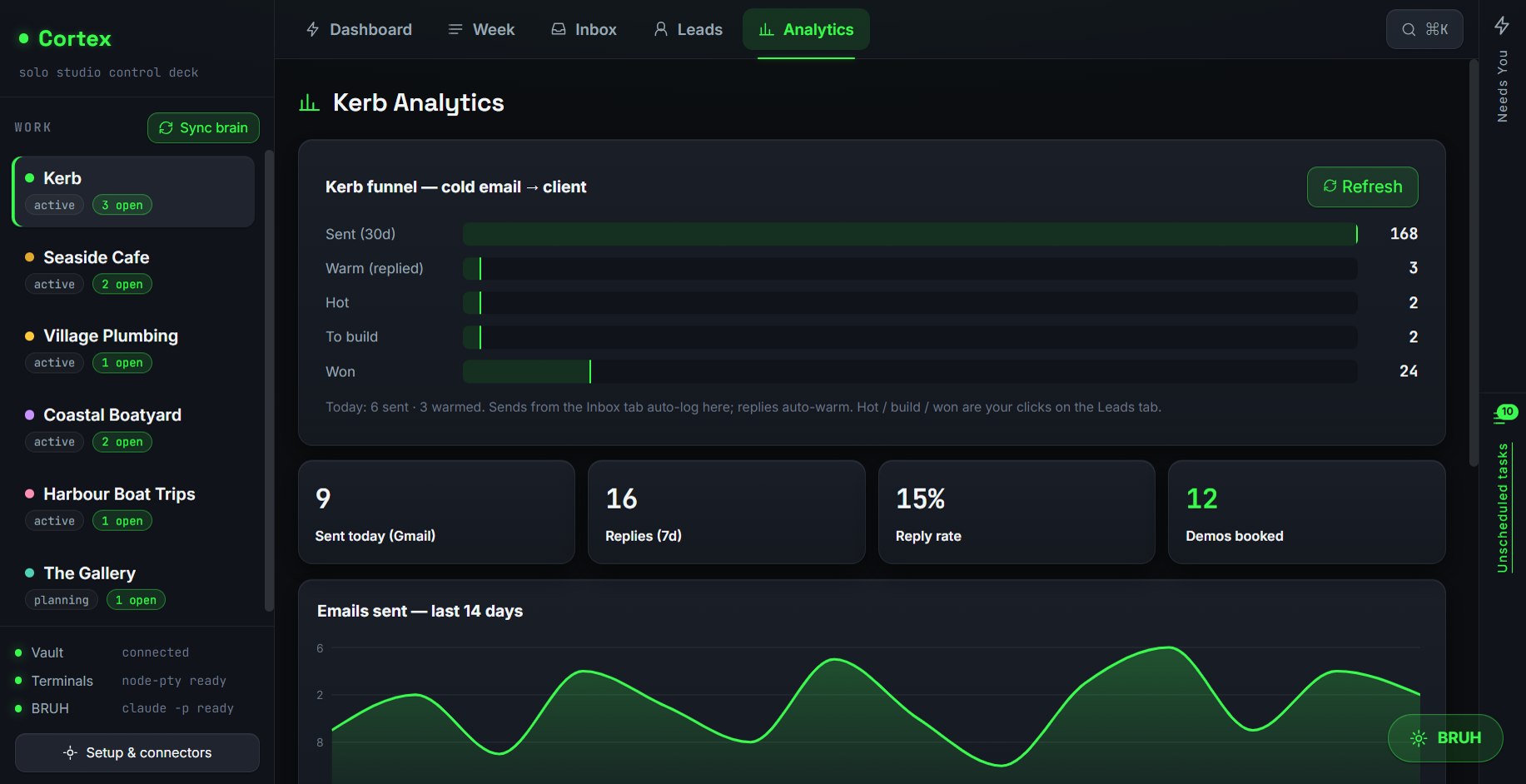Click the Needs You vertical label
The height and width of the screenshot is (784, 1526).
(x=1502, y=86)
